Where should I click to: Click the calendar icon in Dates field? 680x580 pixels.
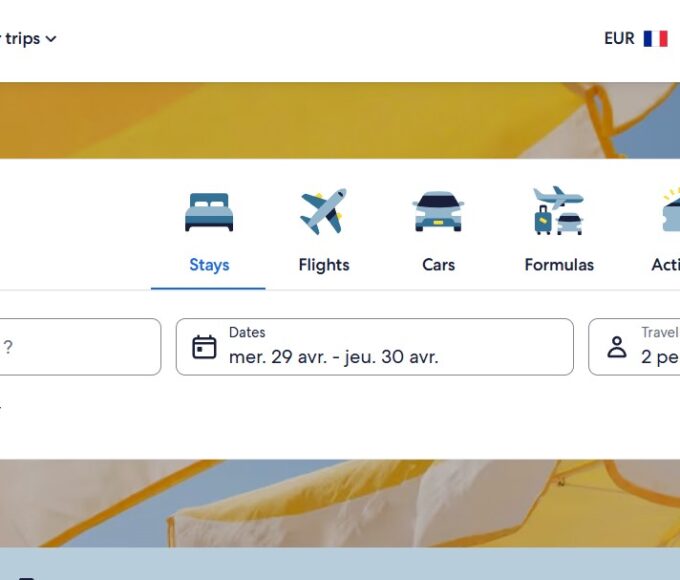[x=204, y=347]
